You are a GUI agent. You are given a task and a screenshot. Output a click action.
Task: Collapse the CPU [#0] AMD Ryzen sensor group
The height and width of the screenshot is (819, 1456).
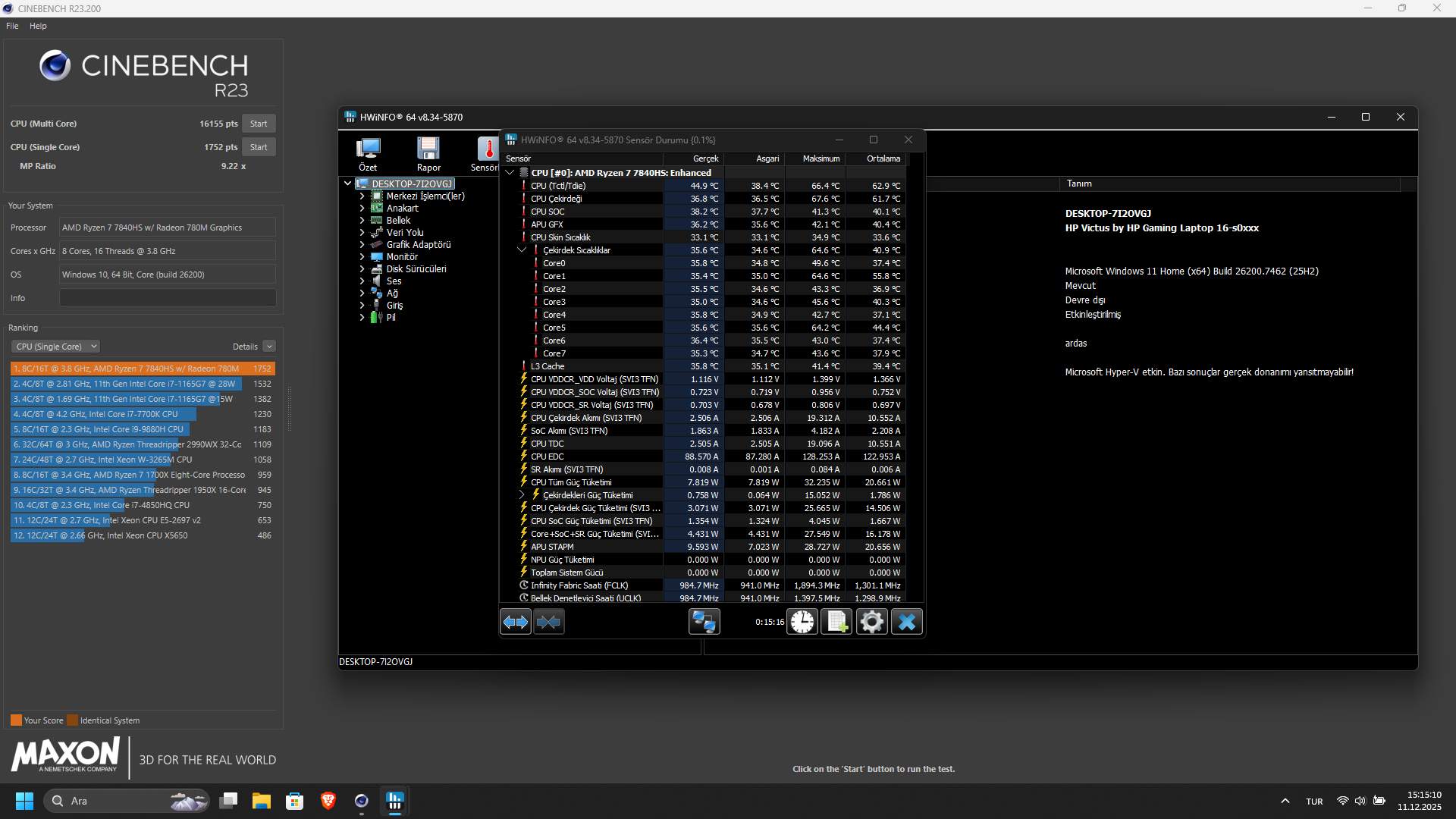tap(510, 173)
